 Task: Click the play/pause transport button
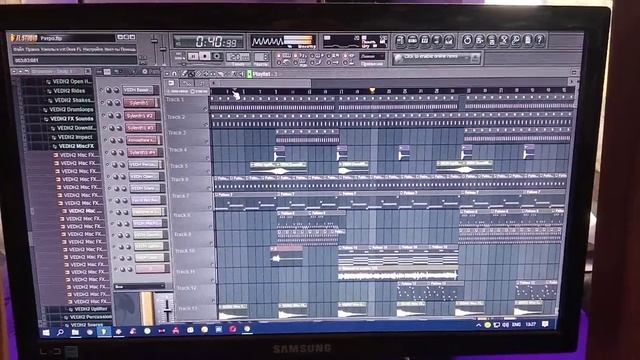(193, 56)
